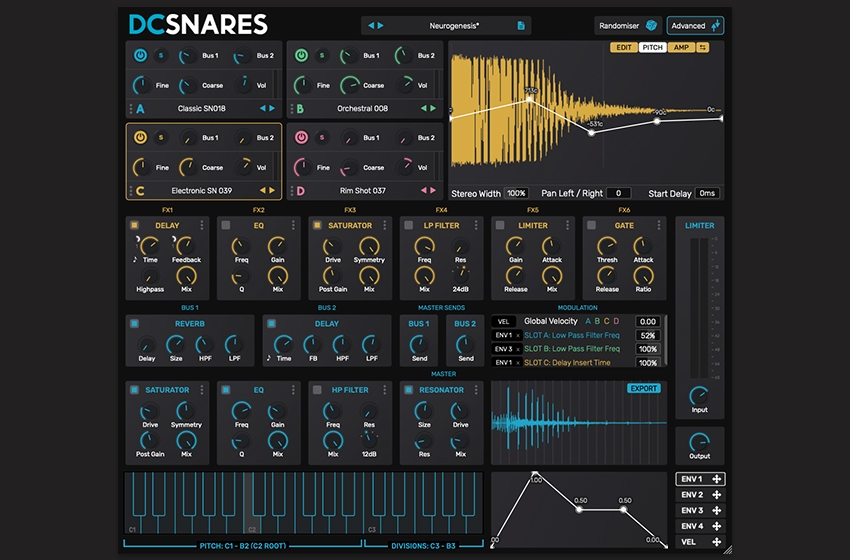Click the Stereo Width 100% field
The height and width of the screenshot is (560, 850).
pos(516,194)
